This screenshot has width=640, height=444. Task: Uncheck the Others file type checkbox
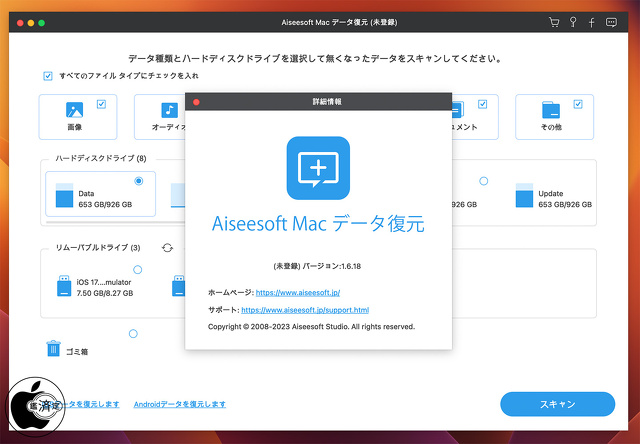tap(578, 104)
